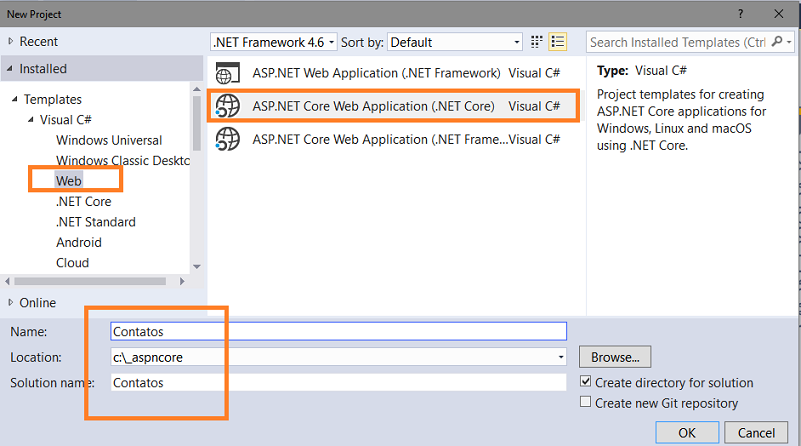This screenshot has width=801, height=446.
Task: Click the OK button
Action: [687, 433]
